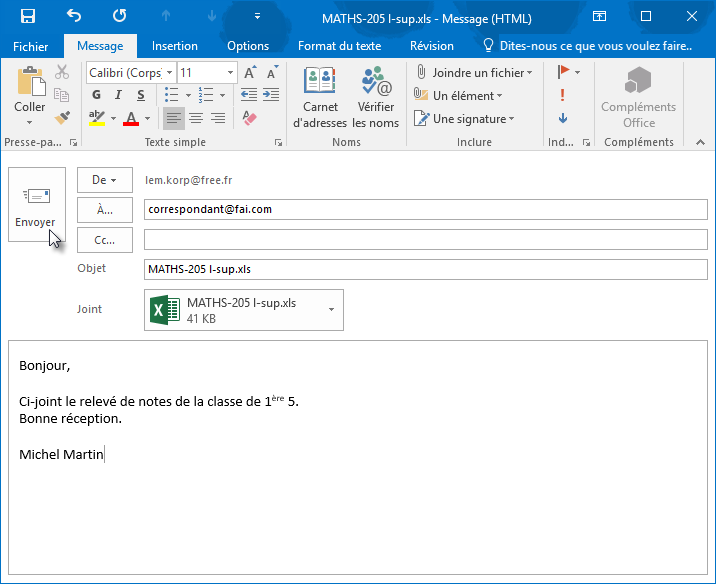Click the format painter brush icon

(x=62, y=118)
